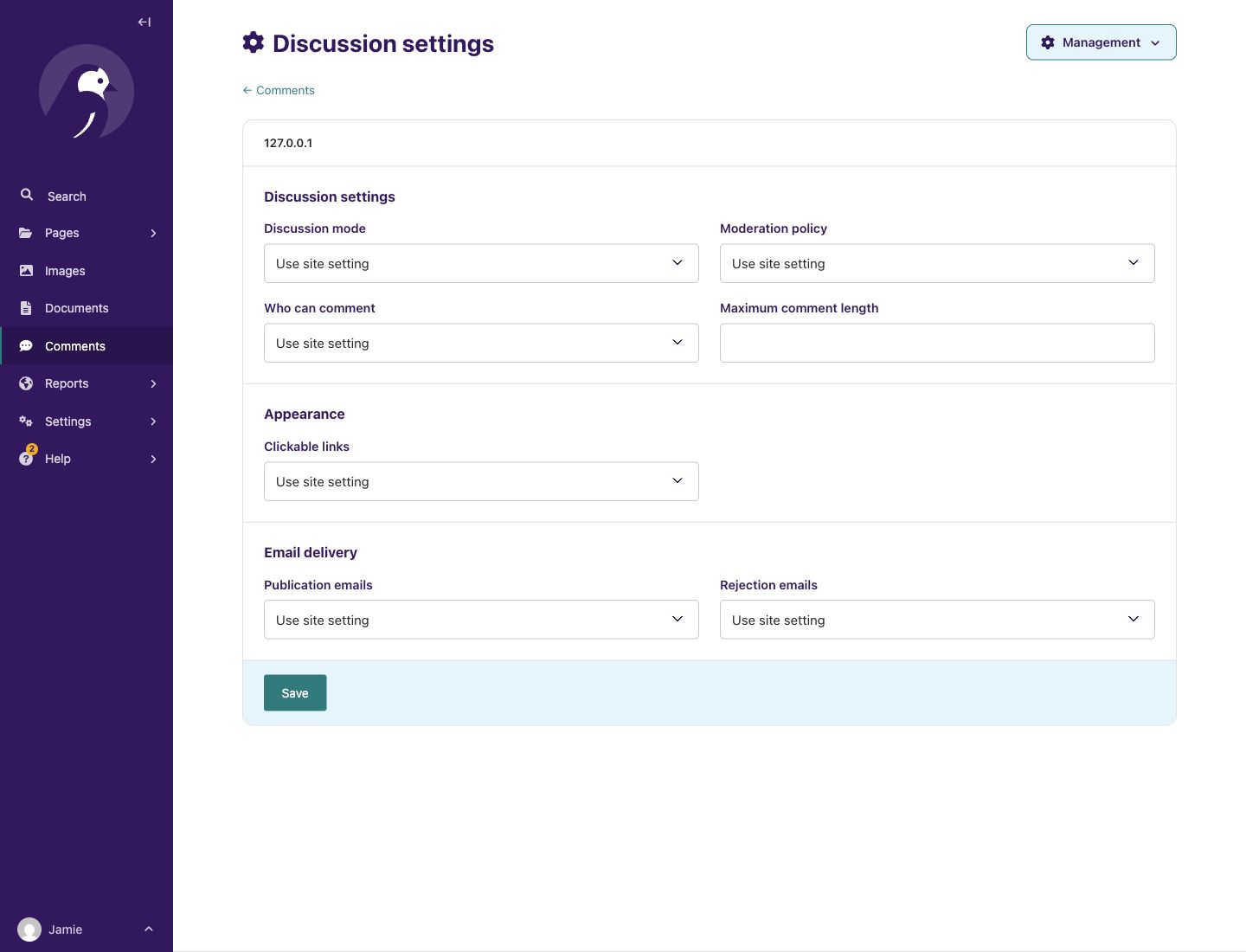Open the Pages menu item
The height and width of the screenshot is (952, 1246).
87,233
